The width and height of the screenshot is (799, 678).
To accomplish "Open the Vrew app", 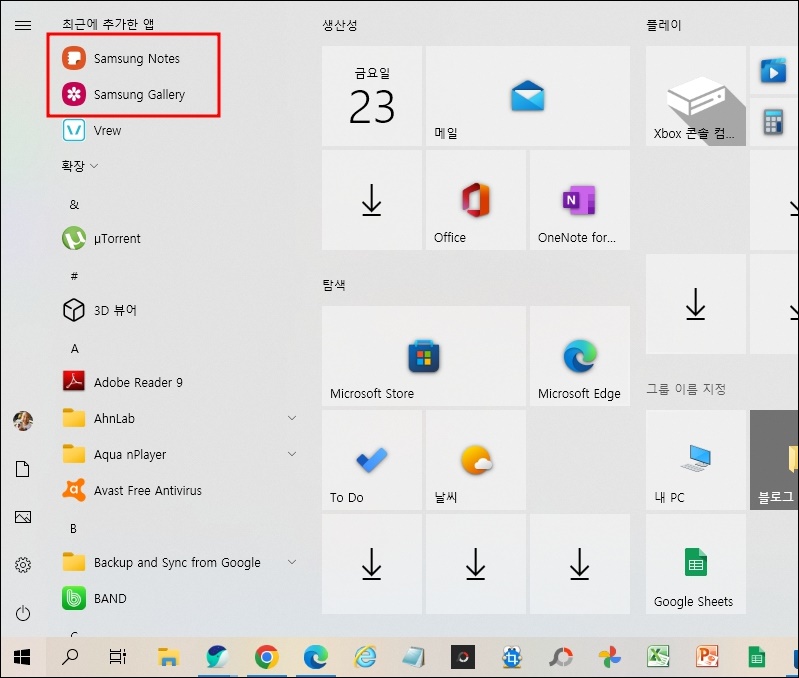I will point(92,130).
